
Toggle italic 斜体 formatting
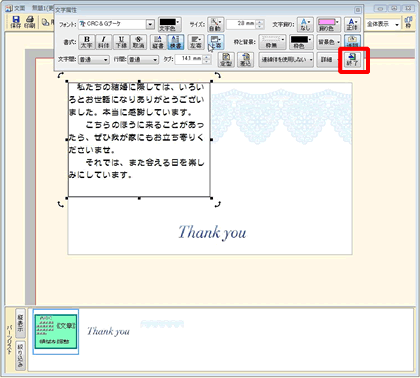tap(104, 42)
